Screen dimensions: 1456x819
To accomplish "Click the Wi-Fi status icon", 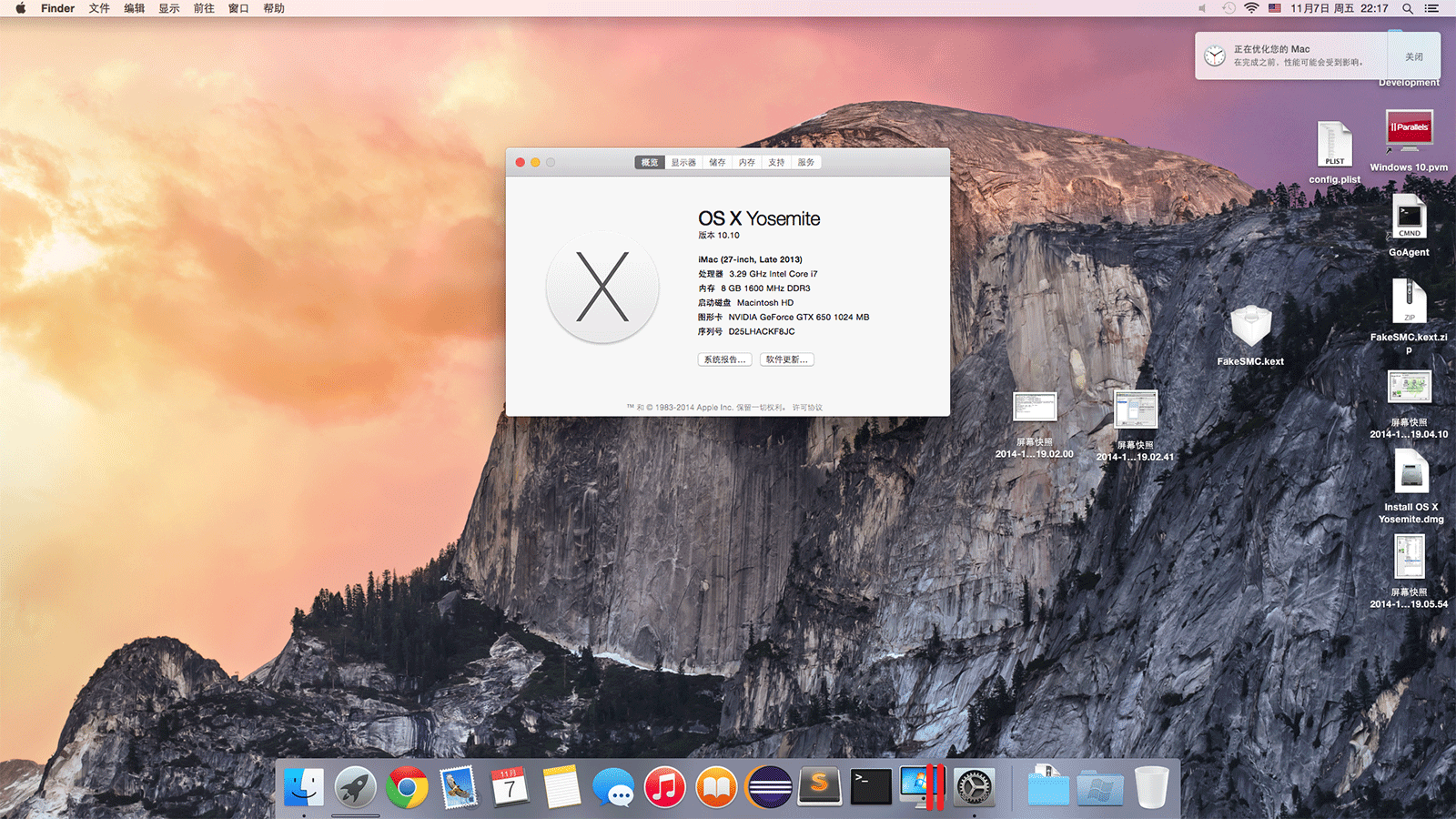I will point(1251,8).
